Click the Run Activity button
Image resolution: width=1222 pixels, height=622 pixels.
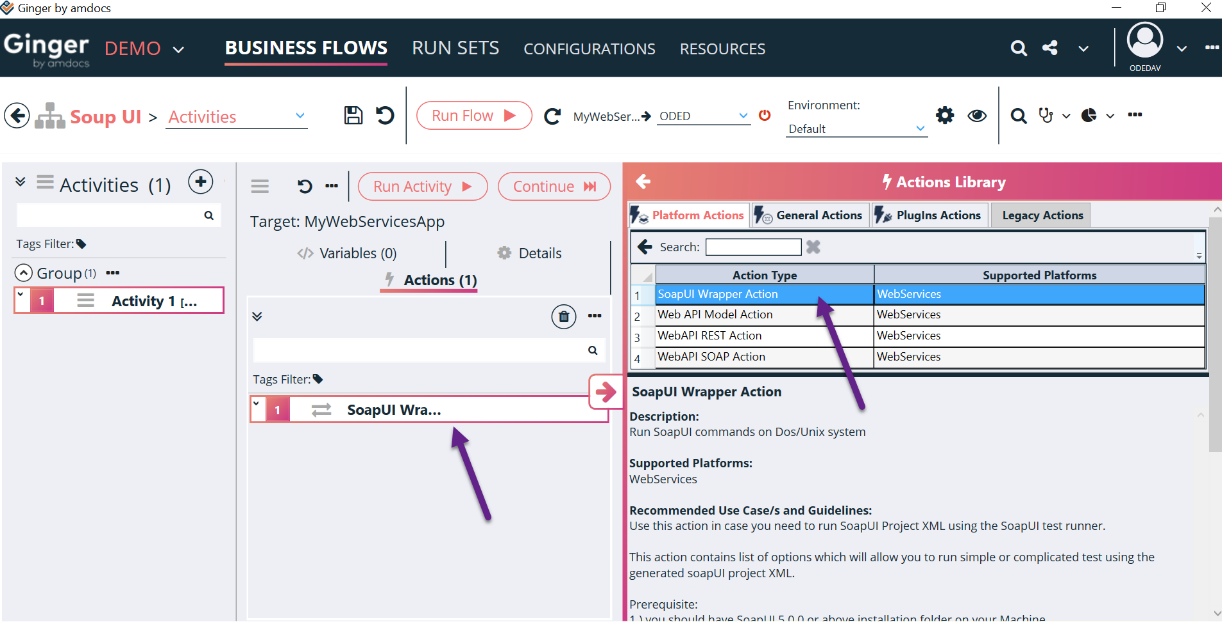422,186
